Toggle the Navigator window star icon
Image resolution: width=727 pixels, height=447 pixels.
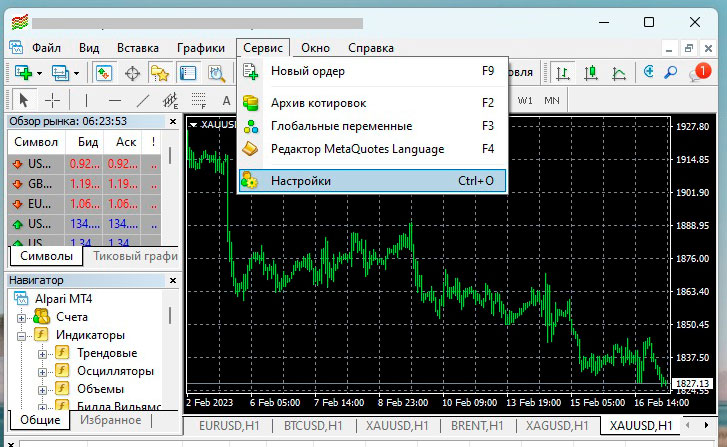[159, 73]
